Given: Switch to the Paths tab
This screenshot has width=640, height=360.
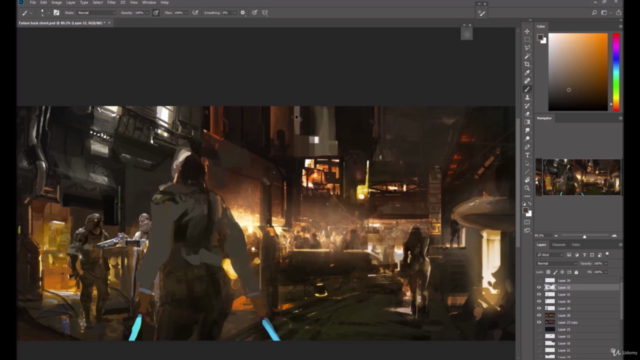Looking at the screenshot, I should (576, 244).
